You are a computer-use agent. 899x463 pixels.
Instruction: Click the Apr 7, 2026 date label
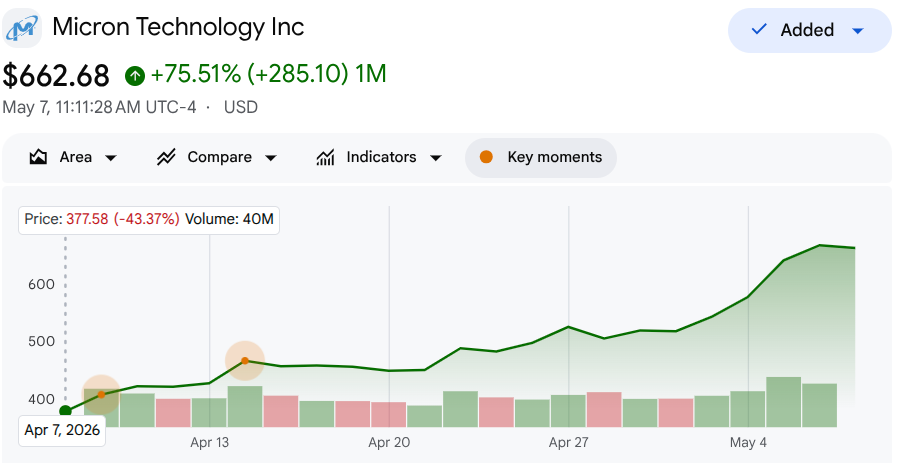(62, 430)
